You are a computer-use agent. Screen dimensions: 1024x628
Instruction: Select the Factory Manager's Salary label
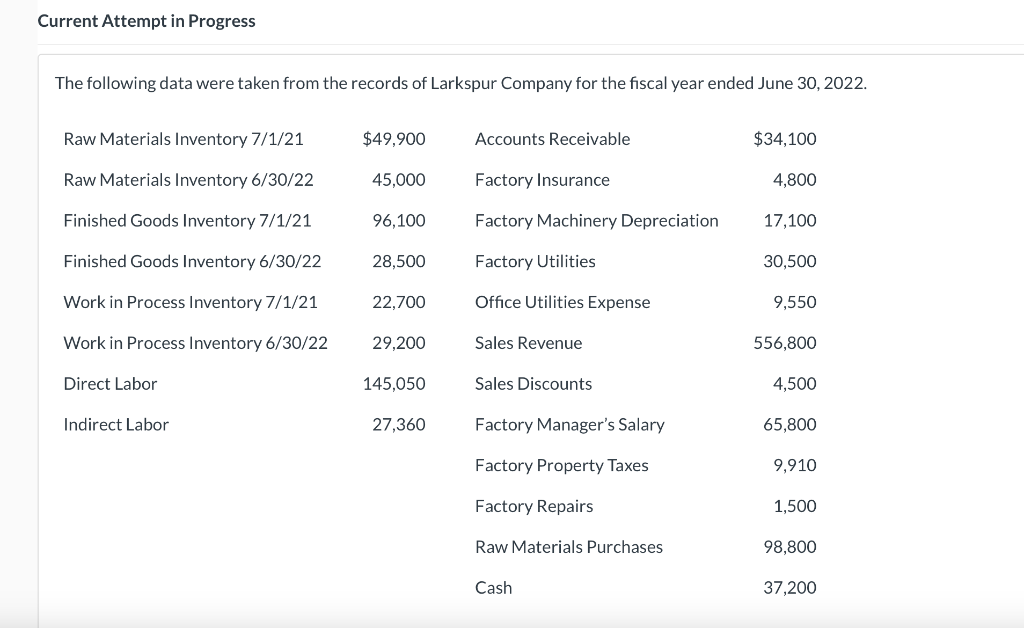coord(569,425)
